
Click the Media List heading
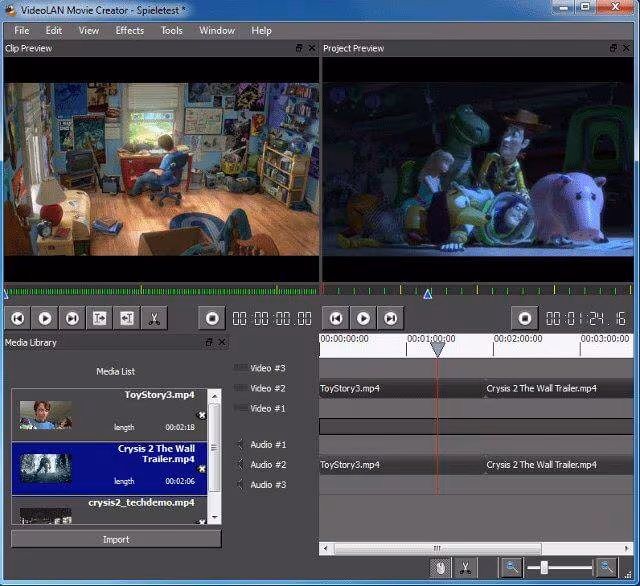click(x=116, y=371)
